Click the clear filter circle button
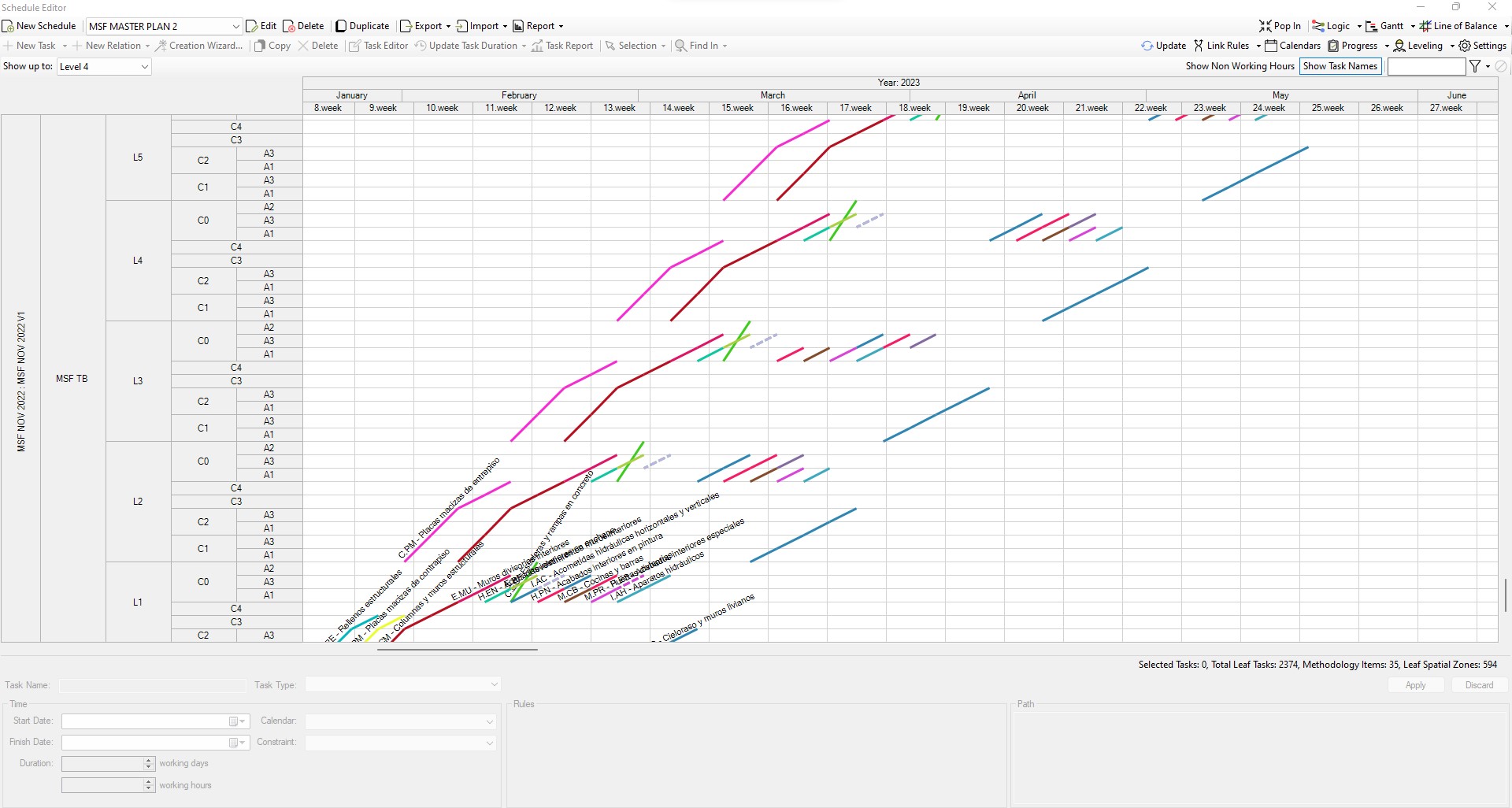Image resolution: width=1512 pixels, height=808 pixels. 1501,66
